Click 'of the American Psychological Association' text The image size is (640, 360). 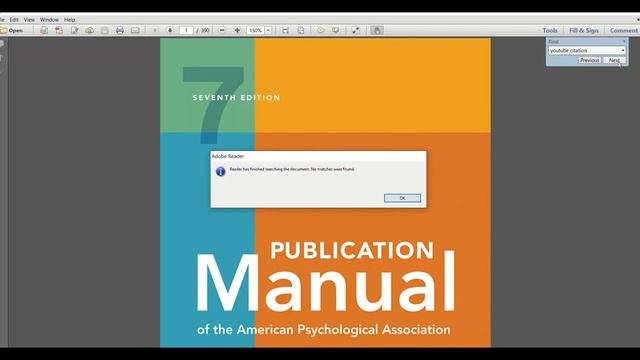324,330
